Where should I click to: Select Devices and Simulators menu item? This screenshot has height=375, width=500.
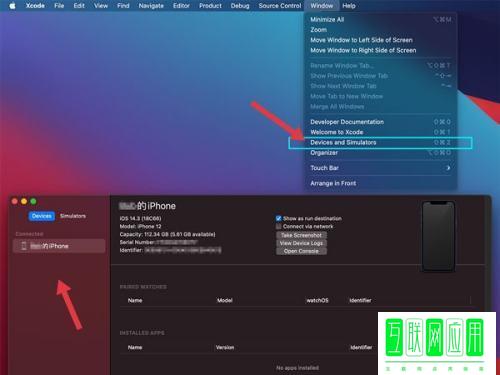[x=381, y=143]
